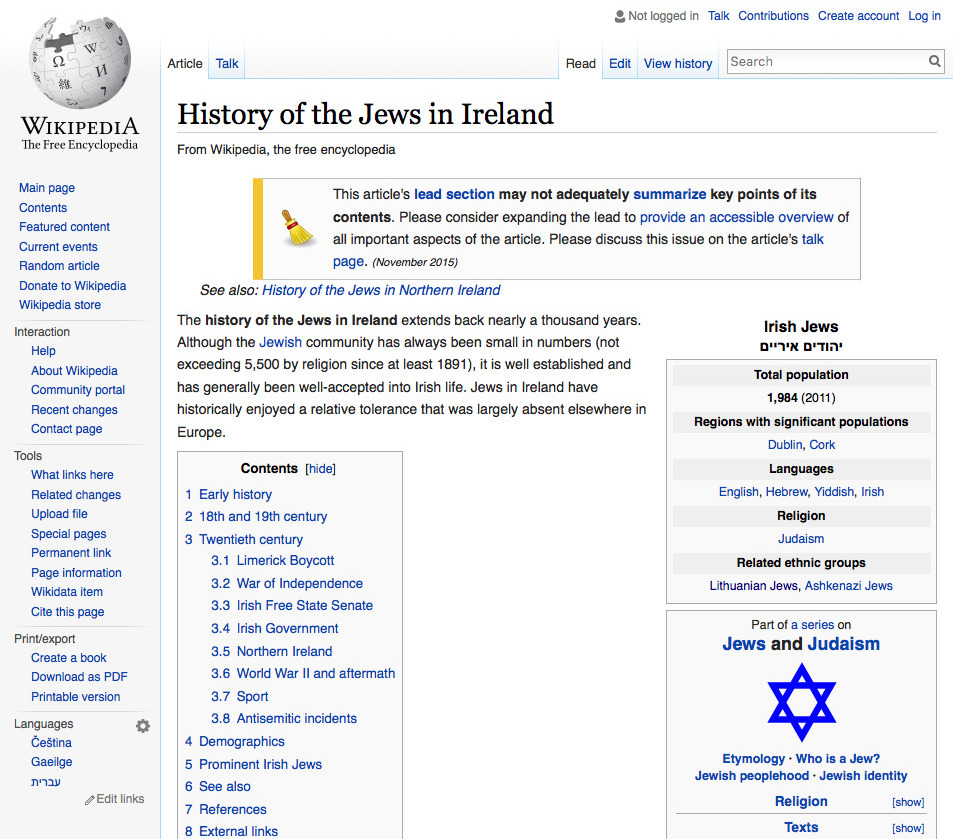Open the History of the Jews in Northern Ireland link
Image resolution: width=953 pixels, height=839 pixels.
380,290
